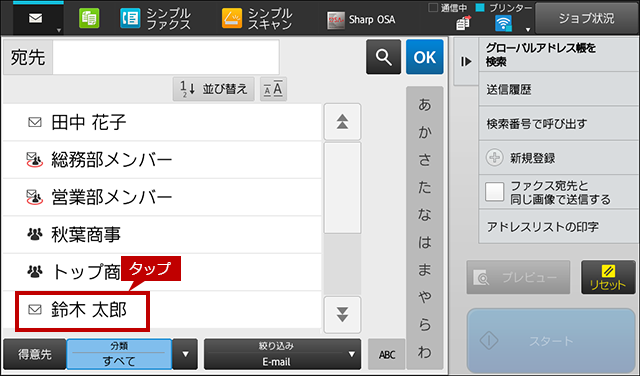The width and height of the screenshot is (640, 376).
Task: Click the address list scrollbar thumb
Action: (342, 188)
